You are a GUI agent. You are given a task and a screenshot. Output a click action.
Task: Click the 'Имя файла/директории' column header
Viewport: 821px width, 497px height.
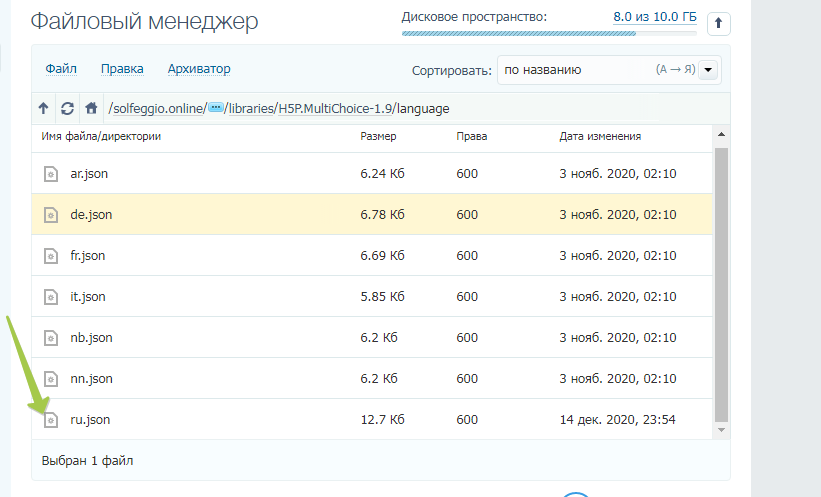pyautogui.click(x=101, y=137)
